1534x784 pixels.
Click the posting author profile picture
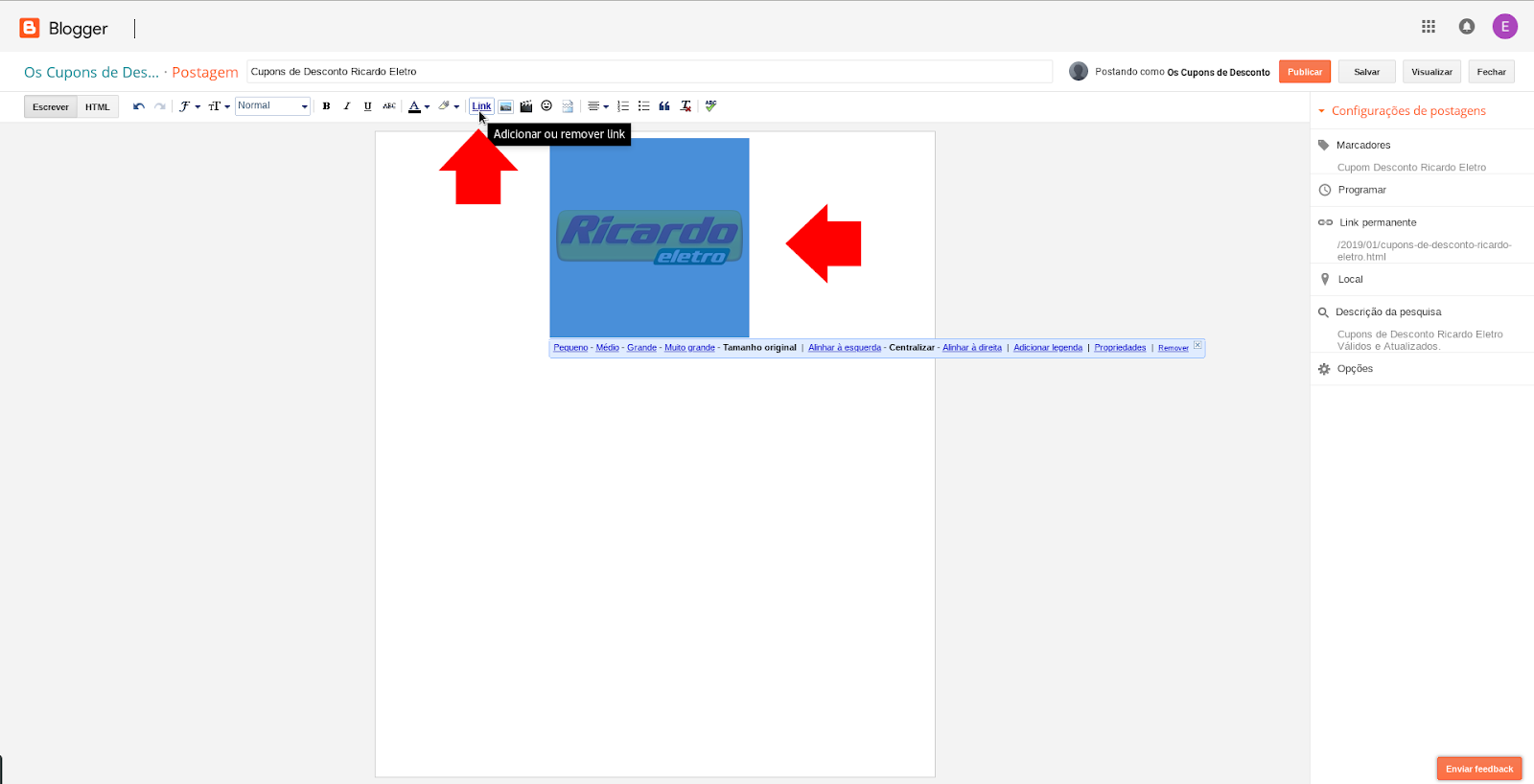coord(1079,71)
